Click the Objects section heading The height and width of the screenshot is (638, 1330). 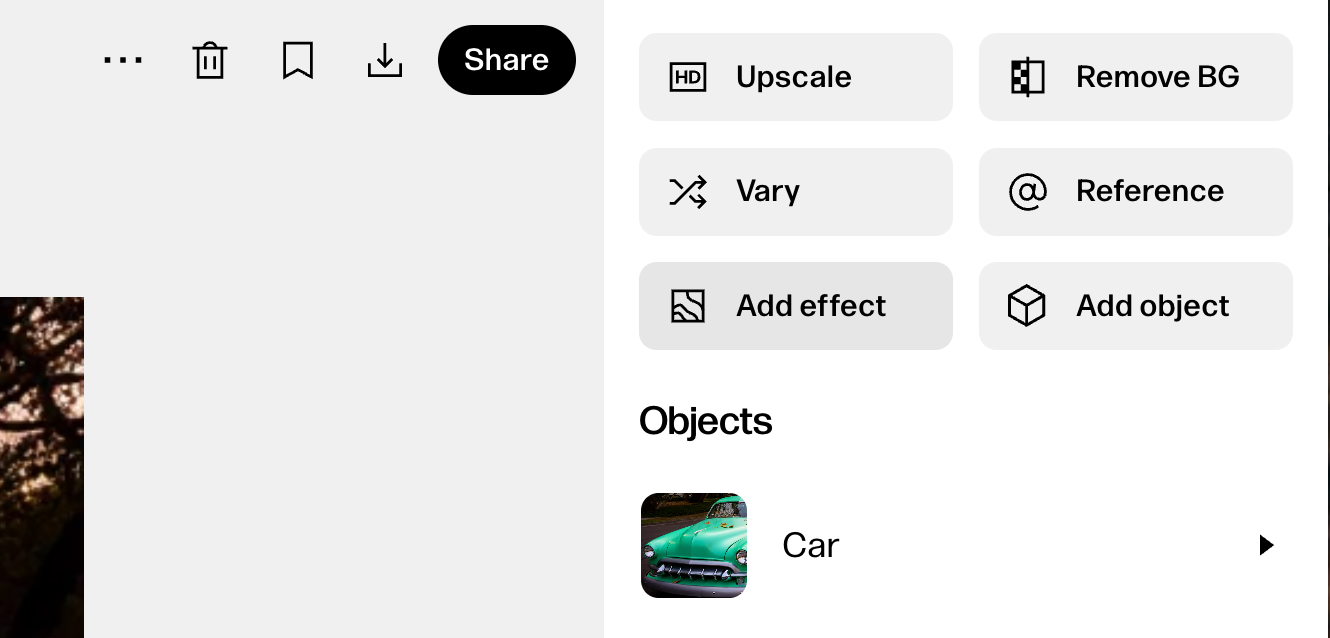[x=706, y=421]
